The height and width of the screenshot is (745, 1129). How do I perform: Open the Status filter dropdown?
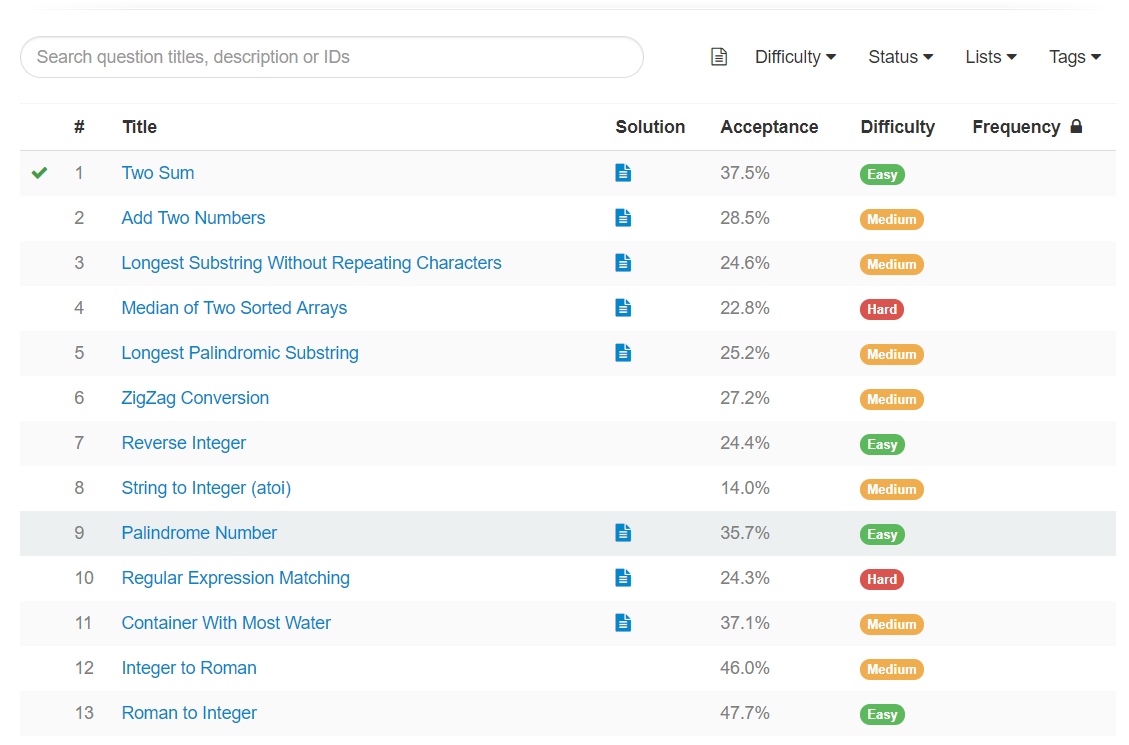900,57
